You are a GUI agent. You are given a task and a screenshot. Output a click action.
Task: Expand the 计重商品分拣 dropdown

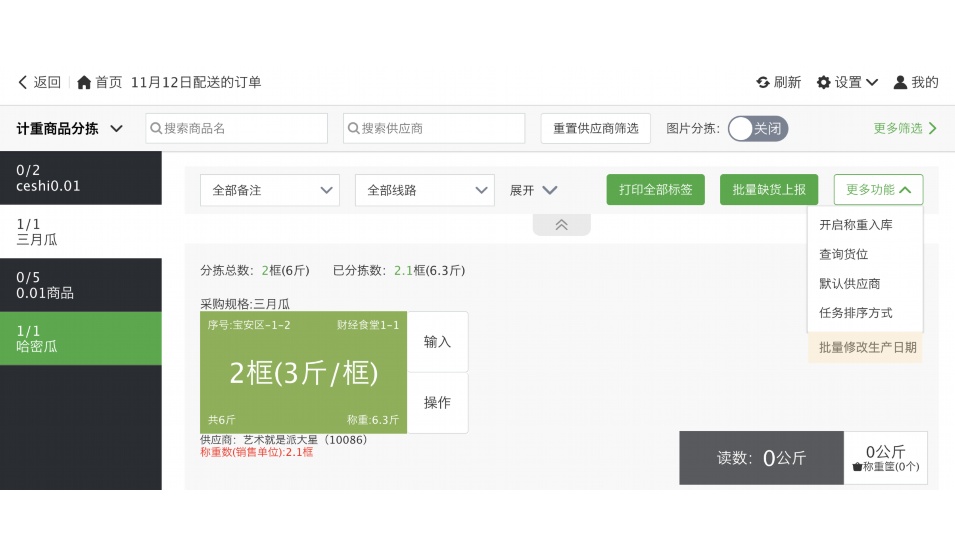click(116, 129)
